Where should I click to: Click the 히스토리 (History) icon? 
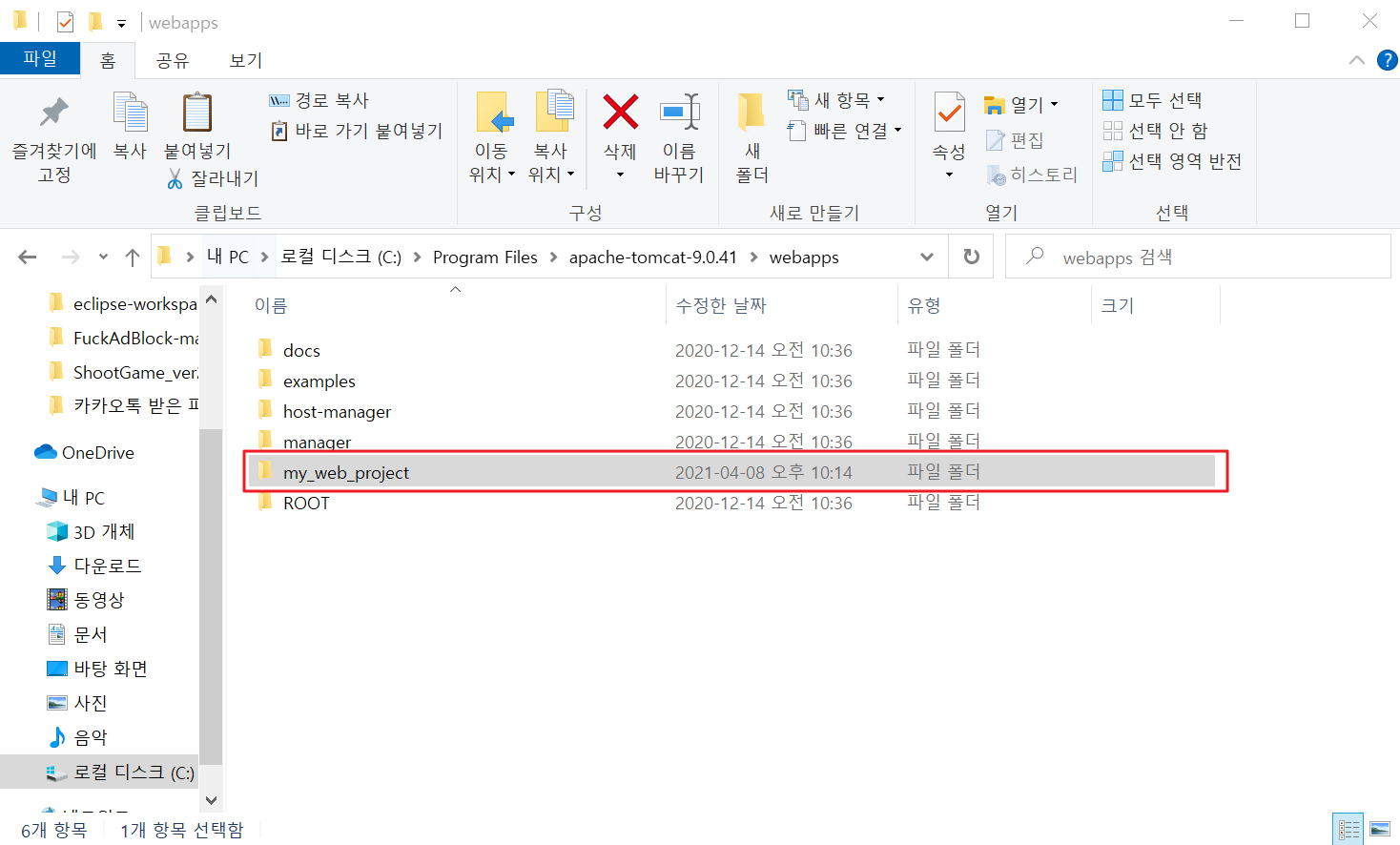coord(995,175)
